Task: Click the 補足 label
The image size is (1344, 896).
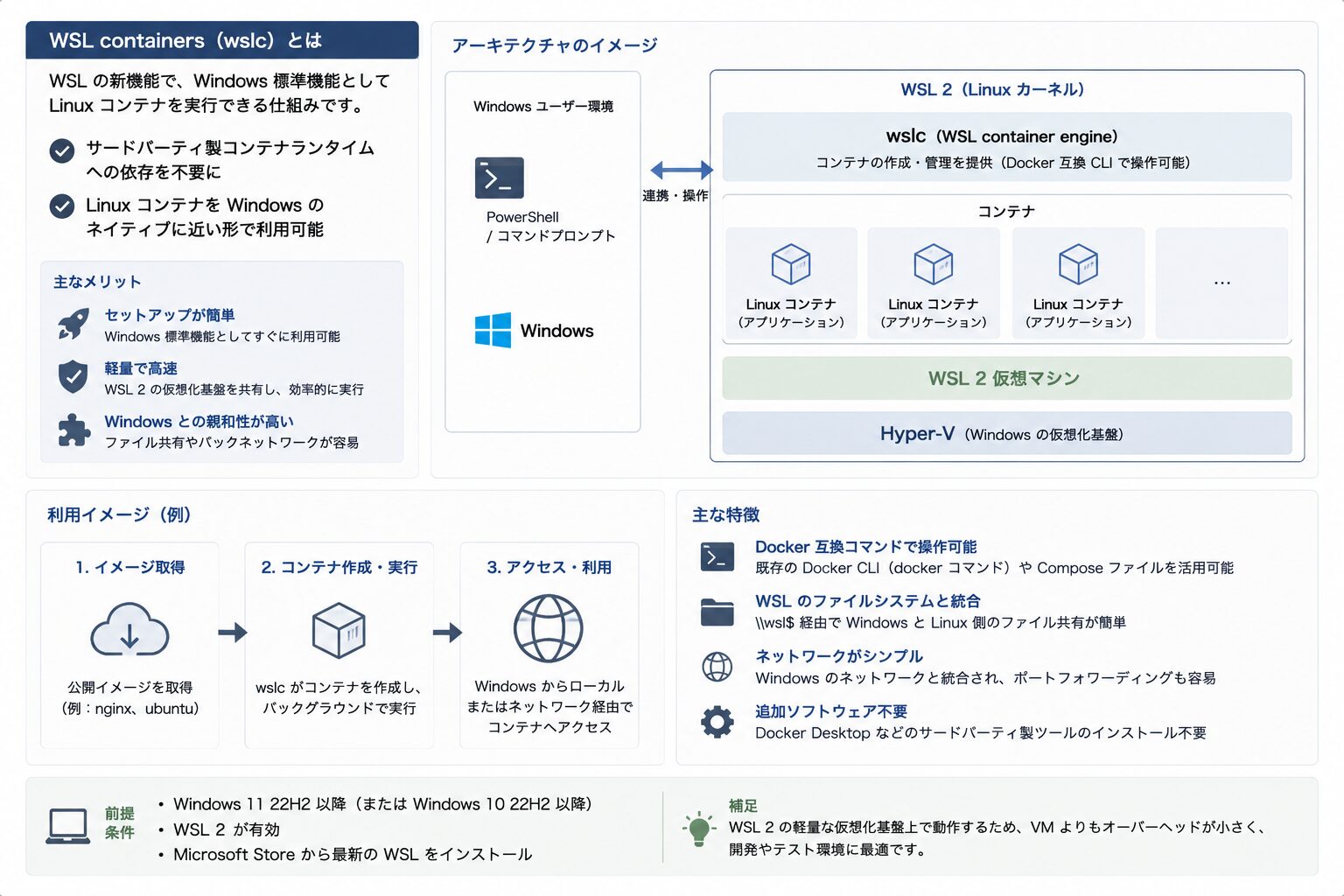Action: [743, 806]
